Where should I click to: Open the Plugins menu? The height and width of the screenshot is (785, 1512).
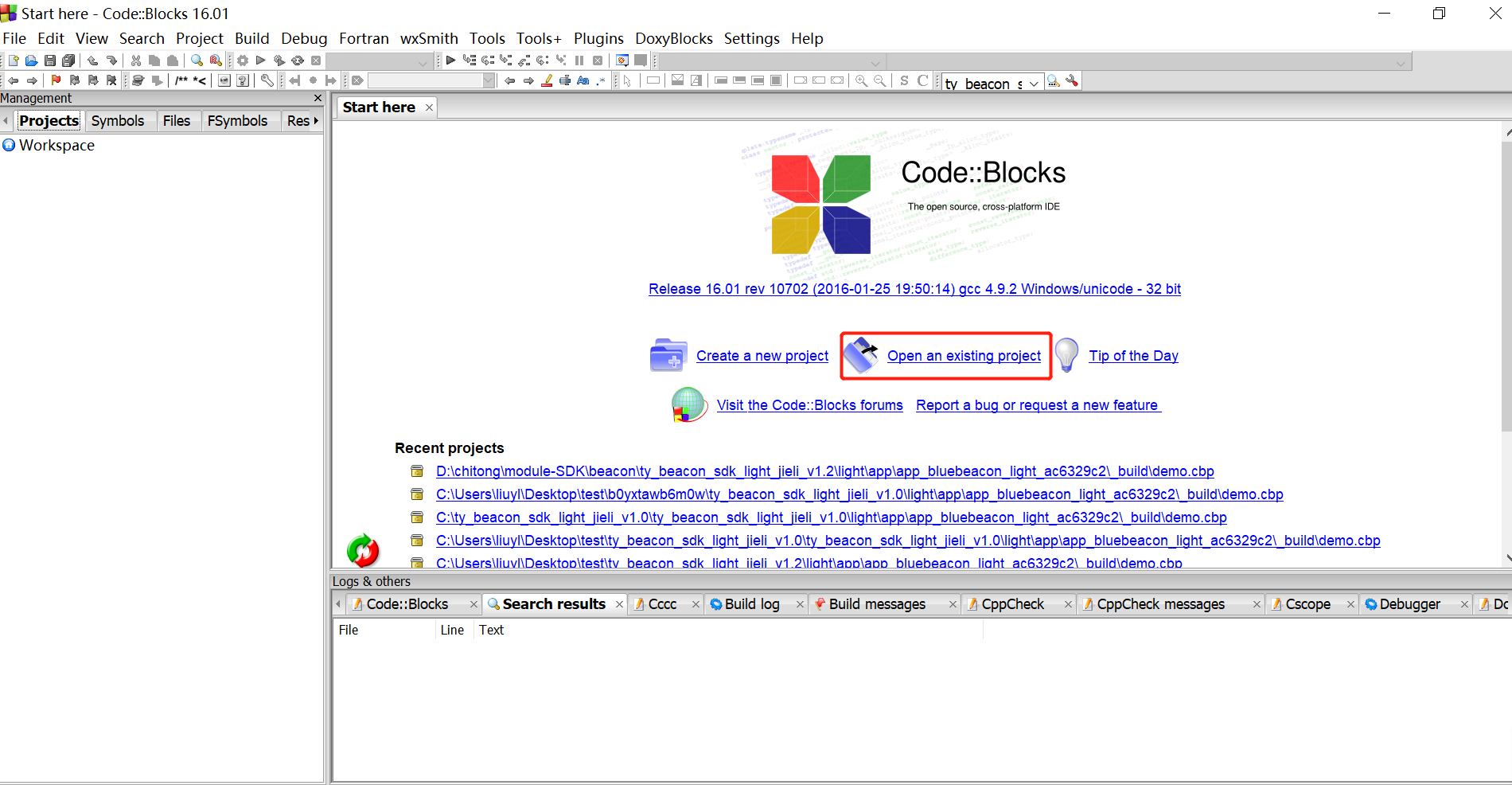pyautogui.click(x=598, y=38)
